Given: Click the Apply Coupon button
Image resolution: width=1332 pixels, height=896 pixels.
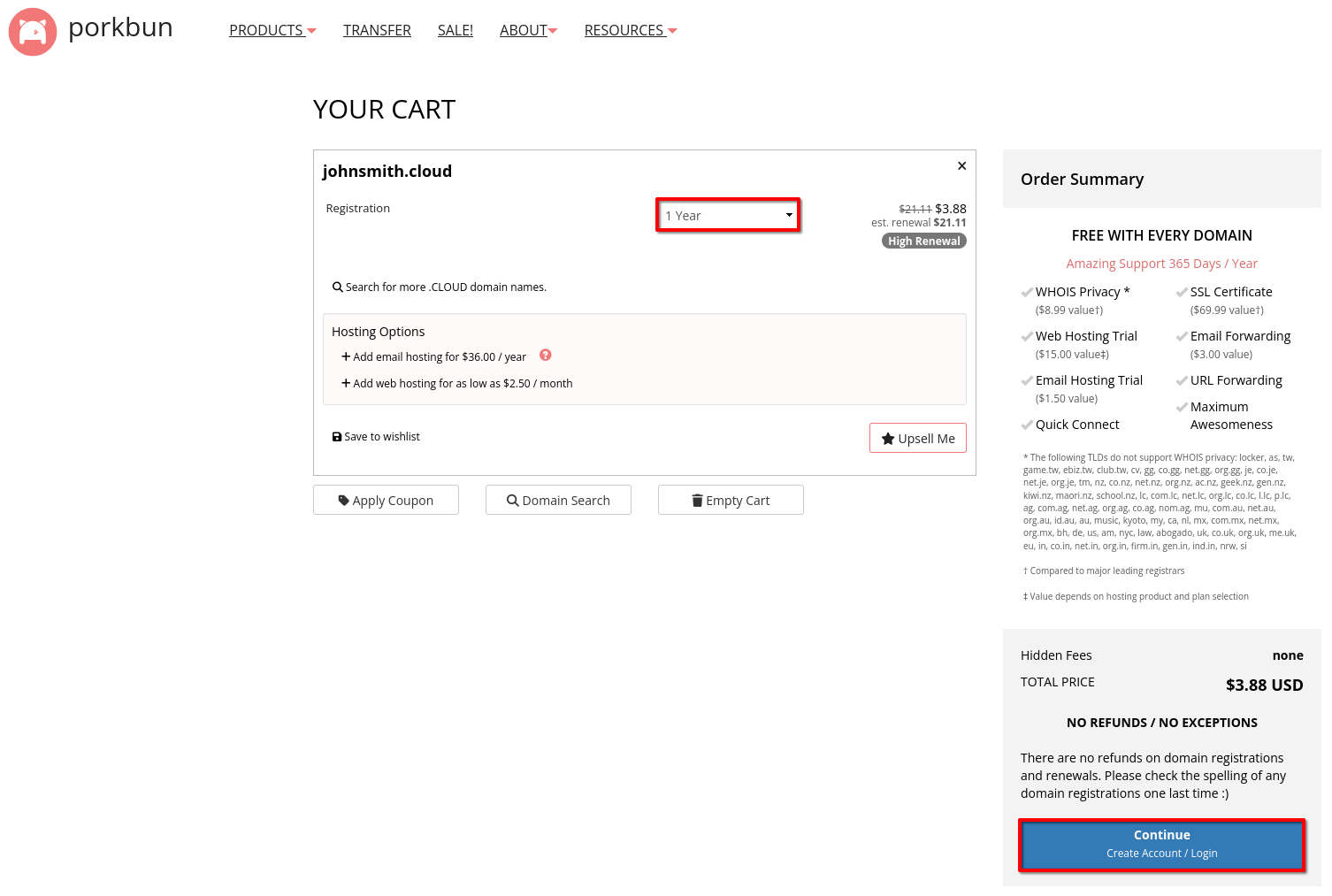Looking at the screenshot, I should pos(386,500).
